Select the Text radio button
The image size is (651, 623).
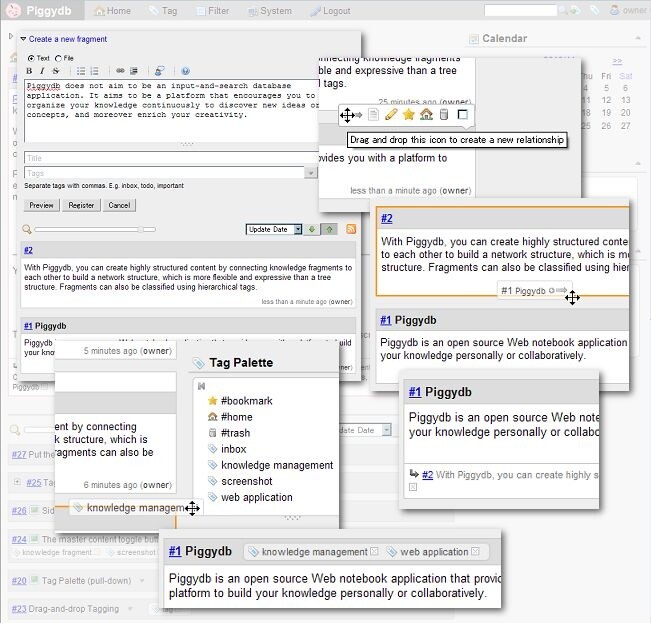31,58
